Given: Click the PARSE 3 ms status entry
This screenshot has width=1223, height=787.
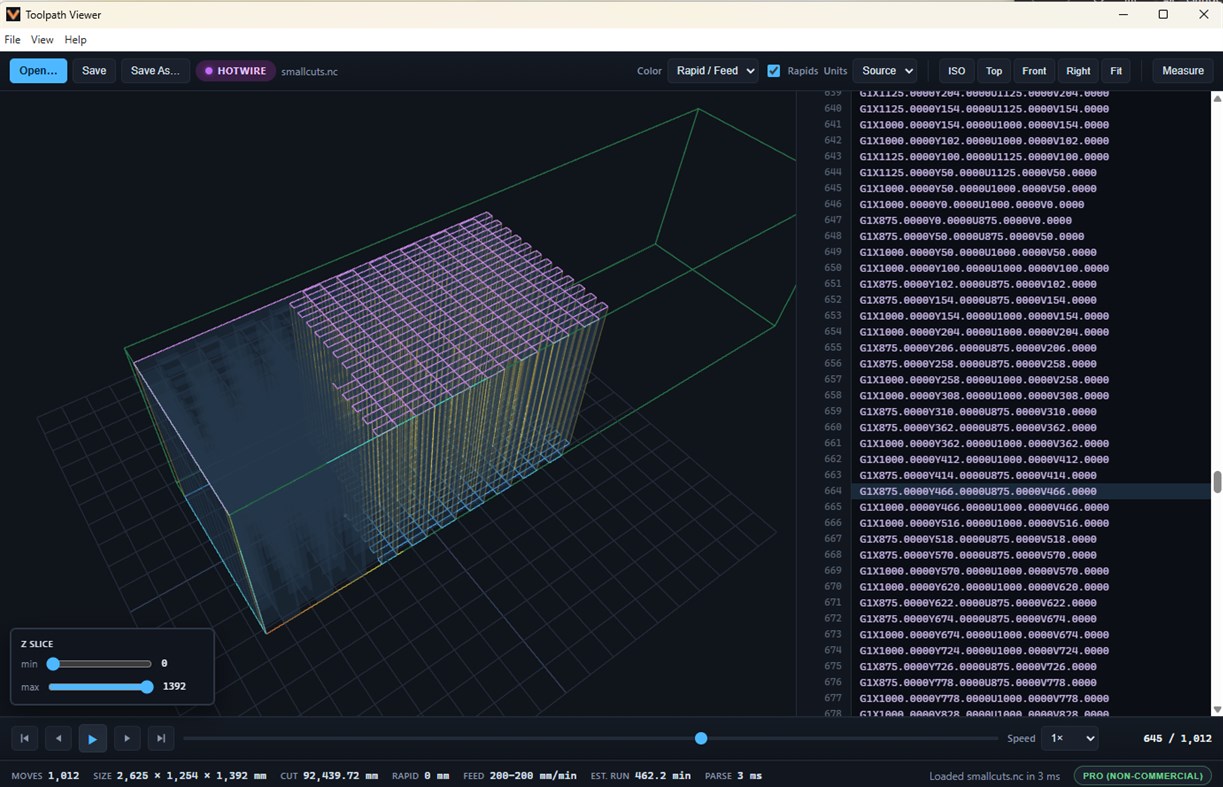Looking at the screenshot, I should [732, 776].
